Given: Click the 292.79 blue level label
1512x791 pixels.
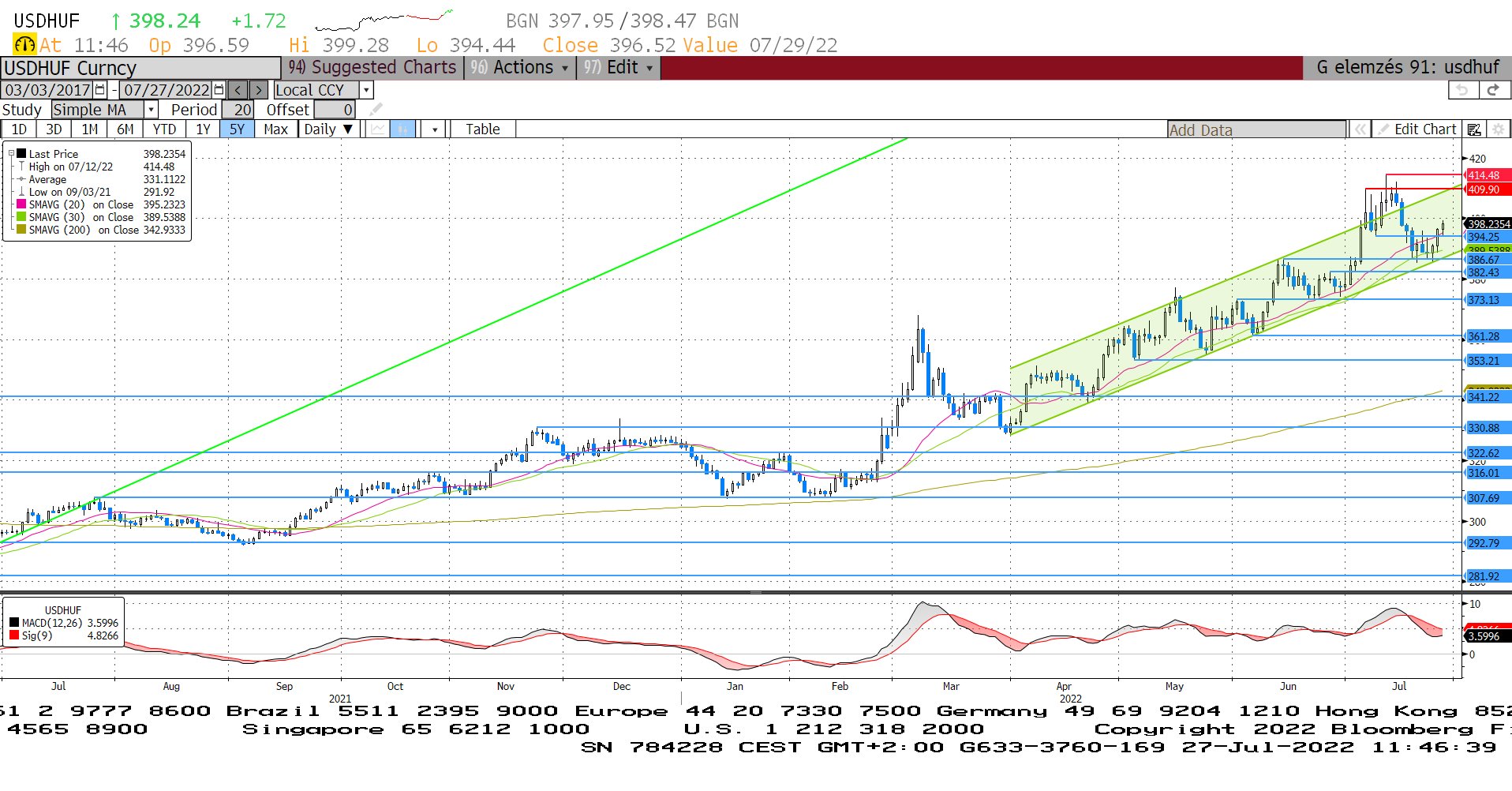Looking at the screenshot, I should click(x=1487, y=543).
